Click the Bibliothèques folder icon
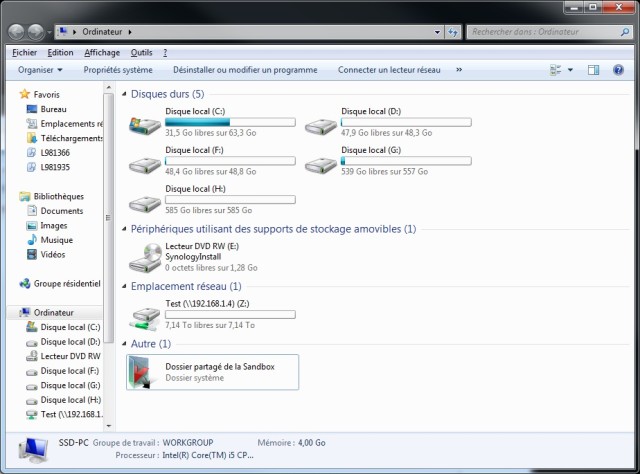This screenshot has width=640, height=474. pyautogui.click(x=24, y=196)
